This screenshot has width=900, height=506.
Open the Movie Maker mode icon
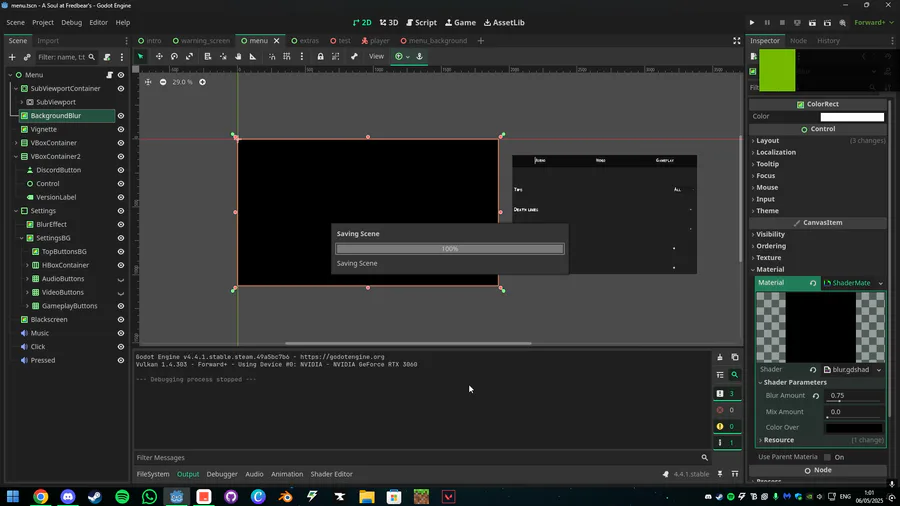(x=843, y=22)
